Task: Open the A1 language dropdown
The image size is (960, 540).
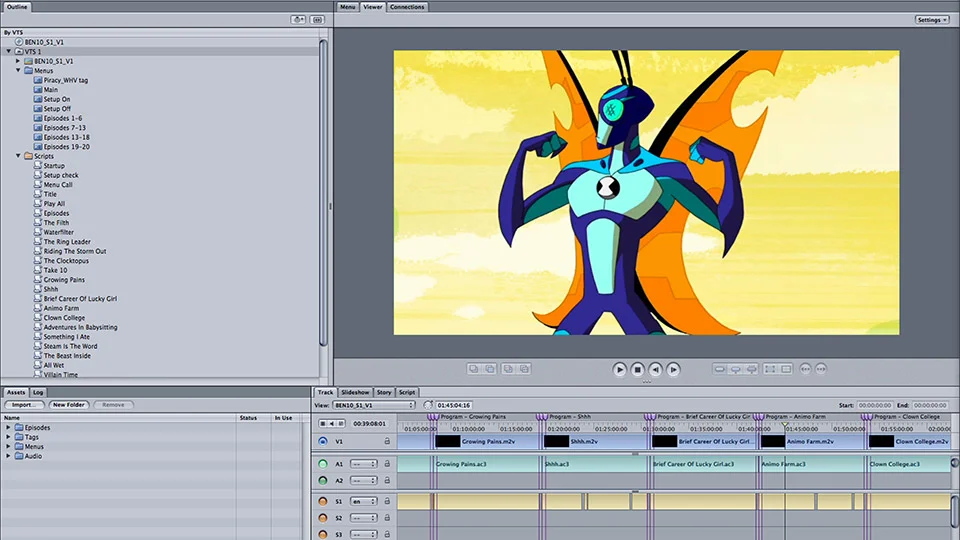Action: [363, 463]
